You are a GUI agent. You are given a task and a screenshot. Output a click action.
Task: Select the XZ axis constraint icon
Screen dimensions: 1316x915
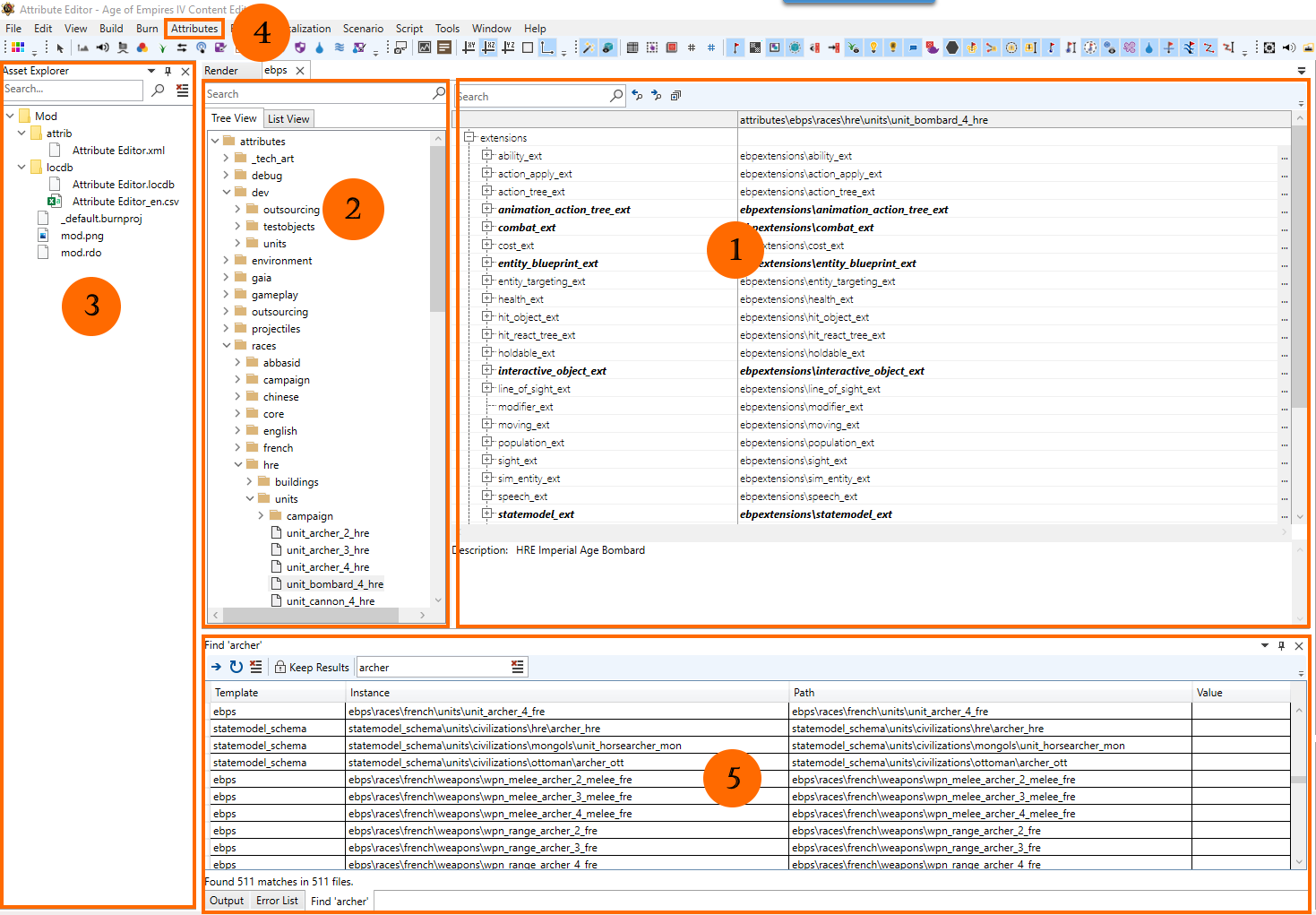coord(488,47)
